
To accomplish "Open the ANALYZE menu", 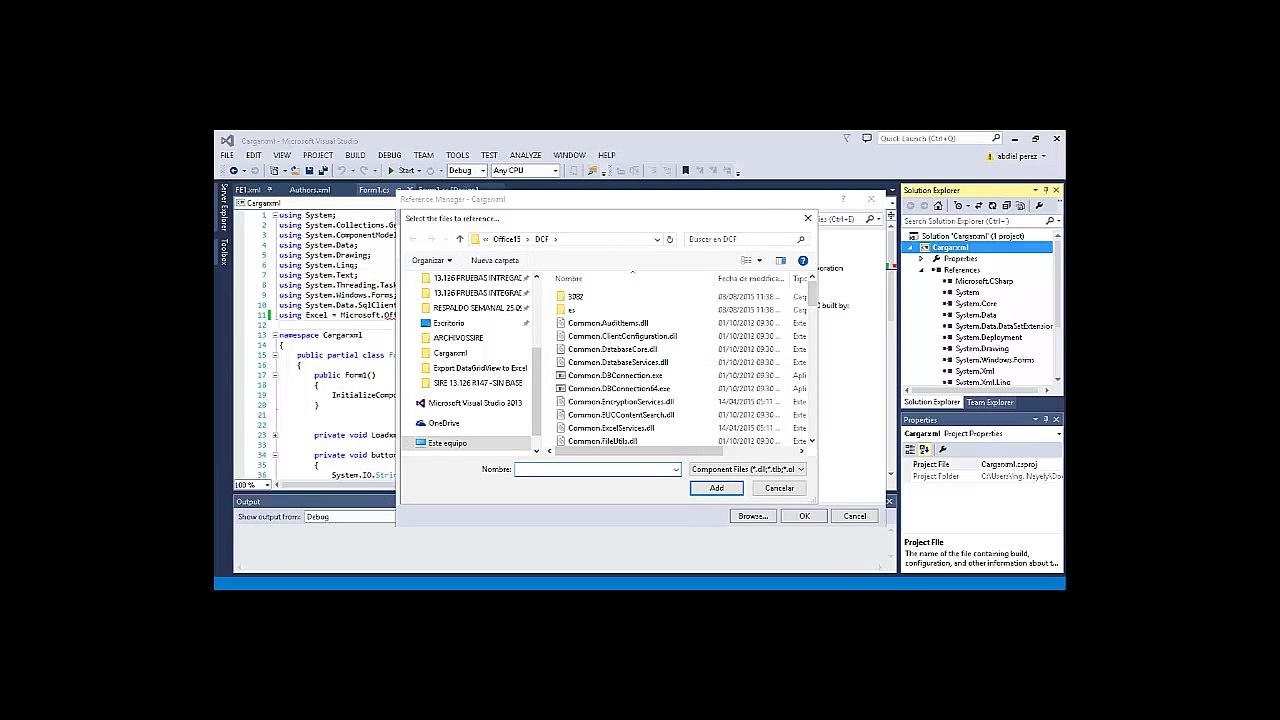I will [525, 155].
